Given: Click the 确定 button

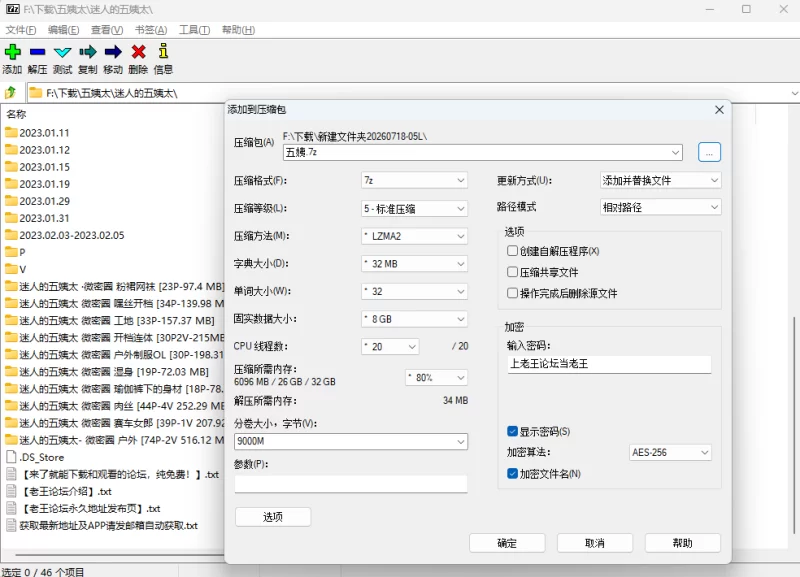Looking at the screenshot, I should coord(507,543).
